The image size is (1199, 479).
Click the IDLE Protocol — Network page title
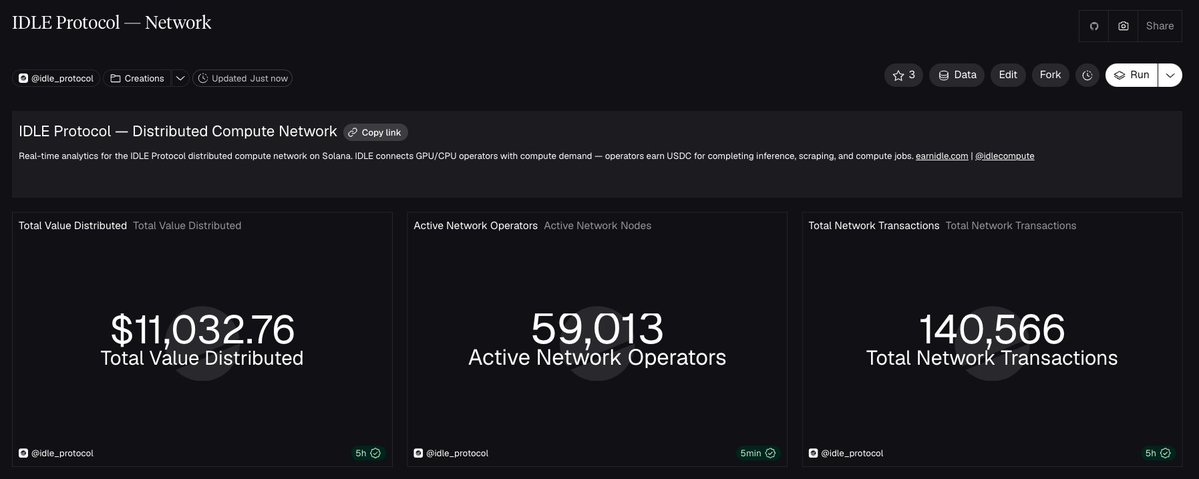tap(112, 23)
